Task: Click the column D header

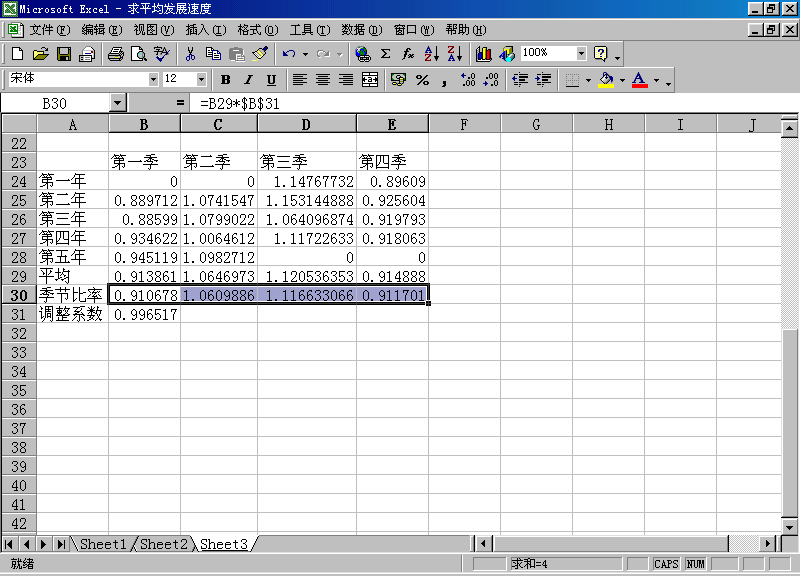Action: (x=306, y=124)
